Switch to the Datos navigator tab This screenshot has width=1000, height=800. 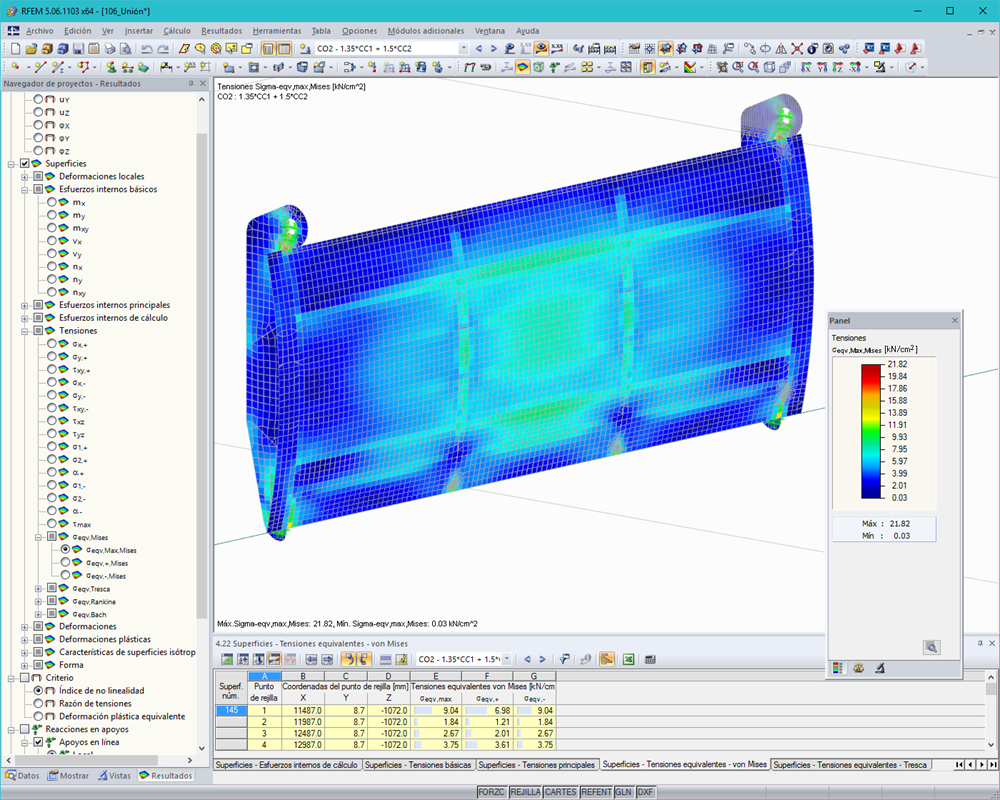click(x=23, y=776)
